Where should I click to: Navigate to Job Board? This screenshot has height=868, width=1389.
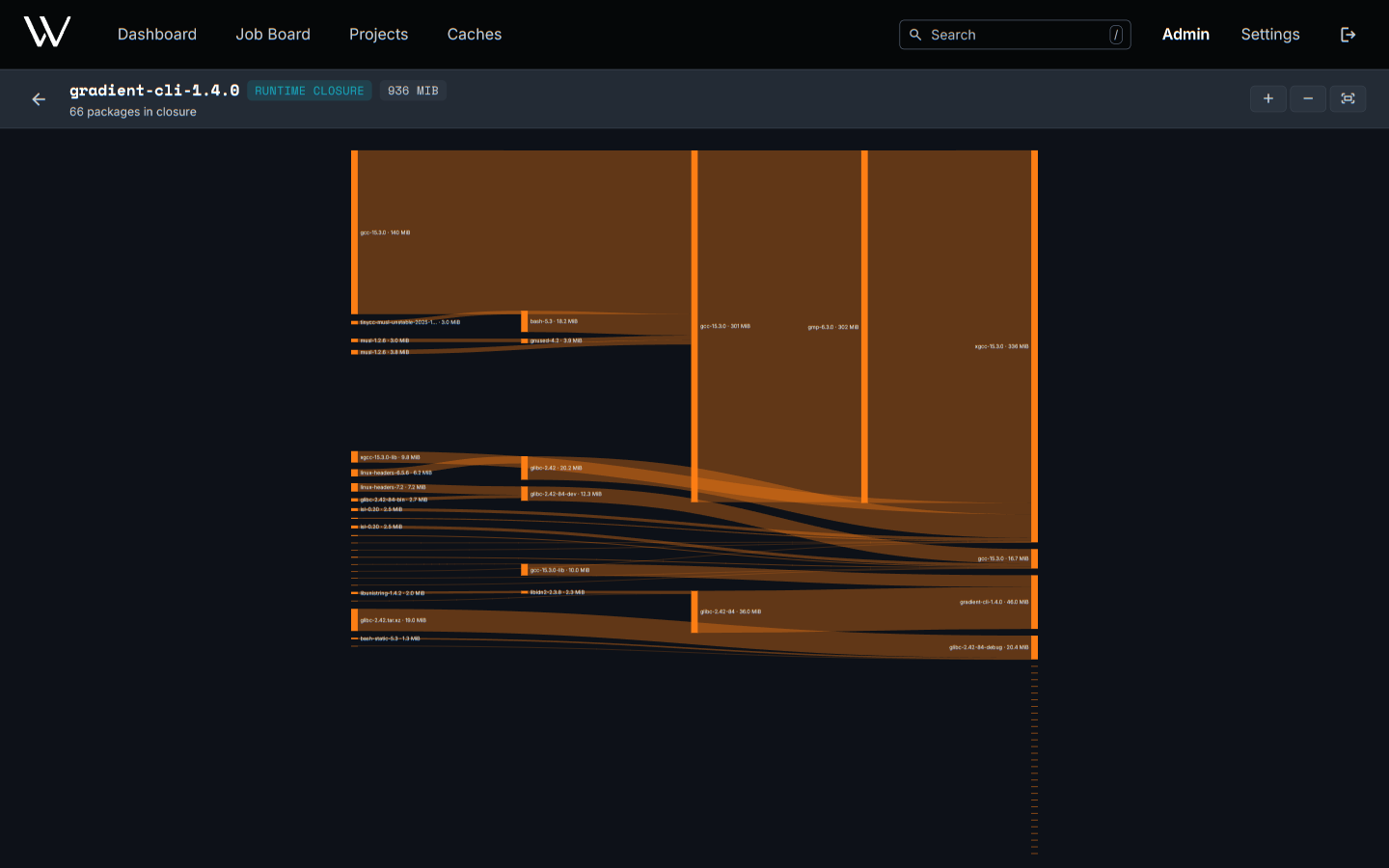pos(273,35)
